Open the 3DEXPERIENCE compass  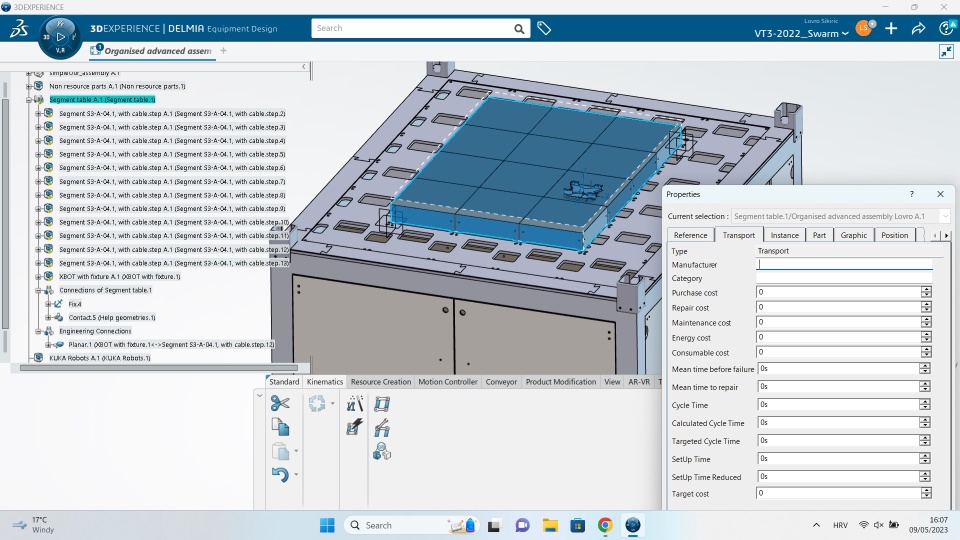point(59,37)
